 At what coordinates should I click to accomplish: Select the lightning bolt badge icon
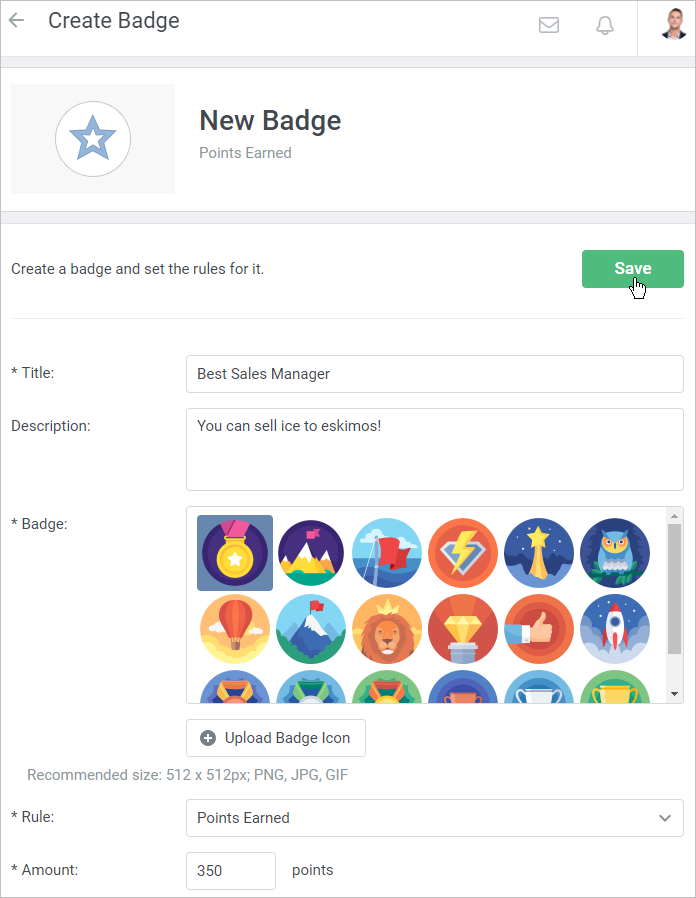[462, 552]
